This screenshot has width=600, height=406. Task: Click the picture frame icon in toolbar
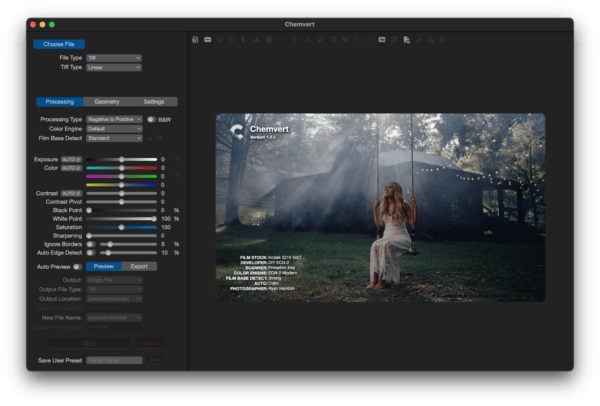220,40
